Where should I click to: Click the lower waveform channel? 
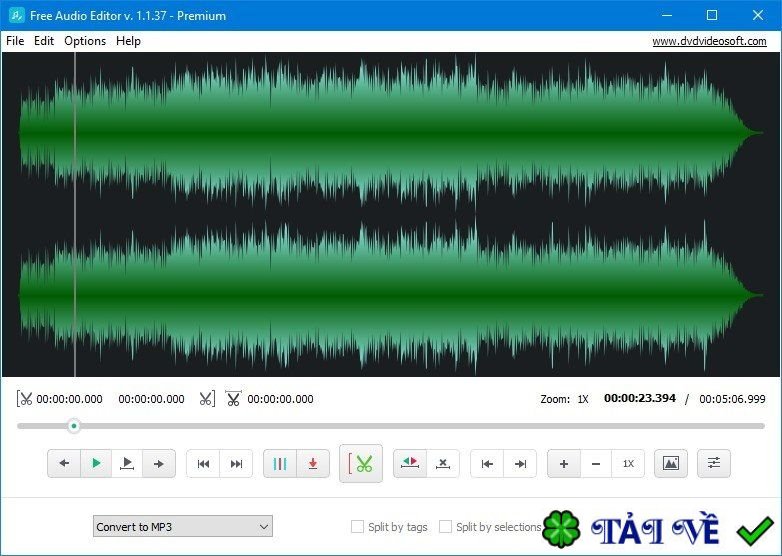391,295
